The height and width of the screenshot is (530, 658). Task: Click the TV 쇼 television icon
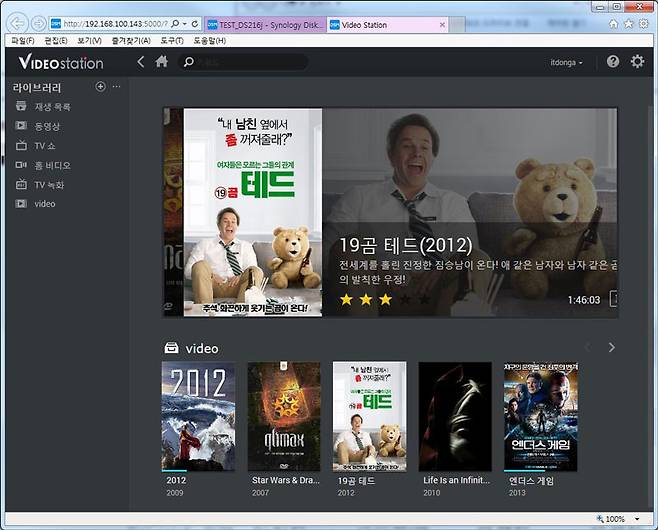[21, 145]
